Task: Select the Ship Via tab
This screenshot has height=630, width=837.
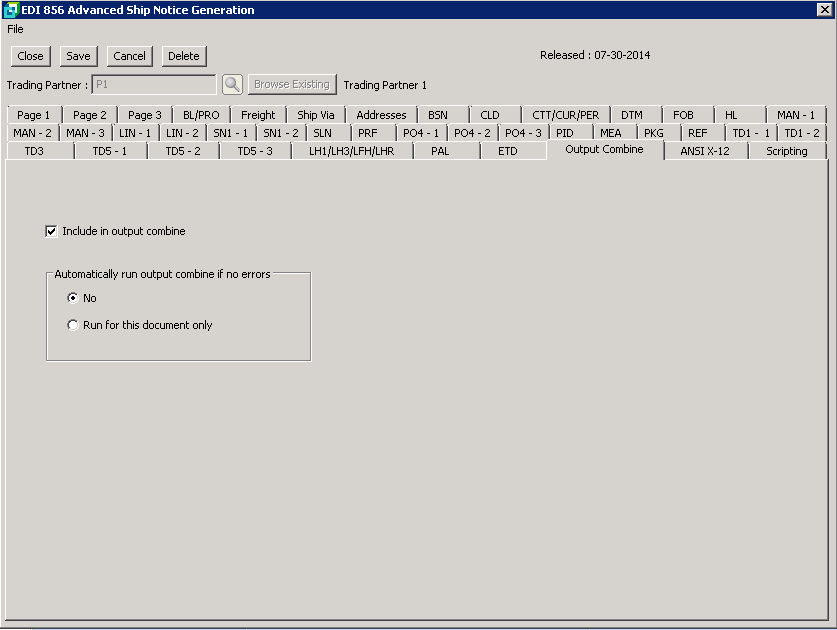Action: point(315,115)
